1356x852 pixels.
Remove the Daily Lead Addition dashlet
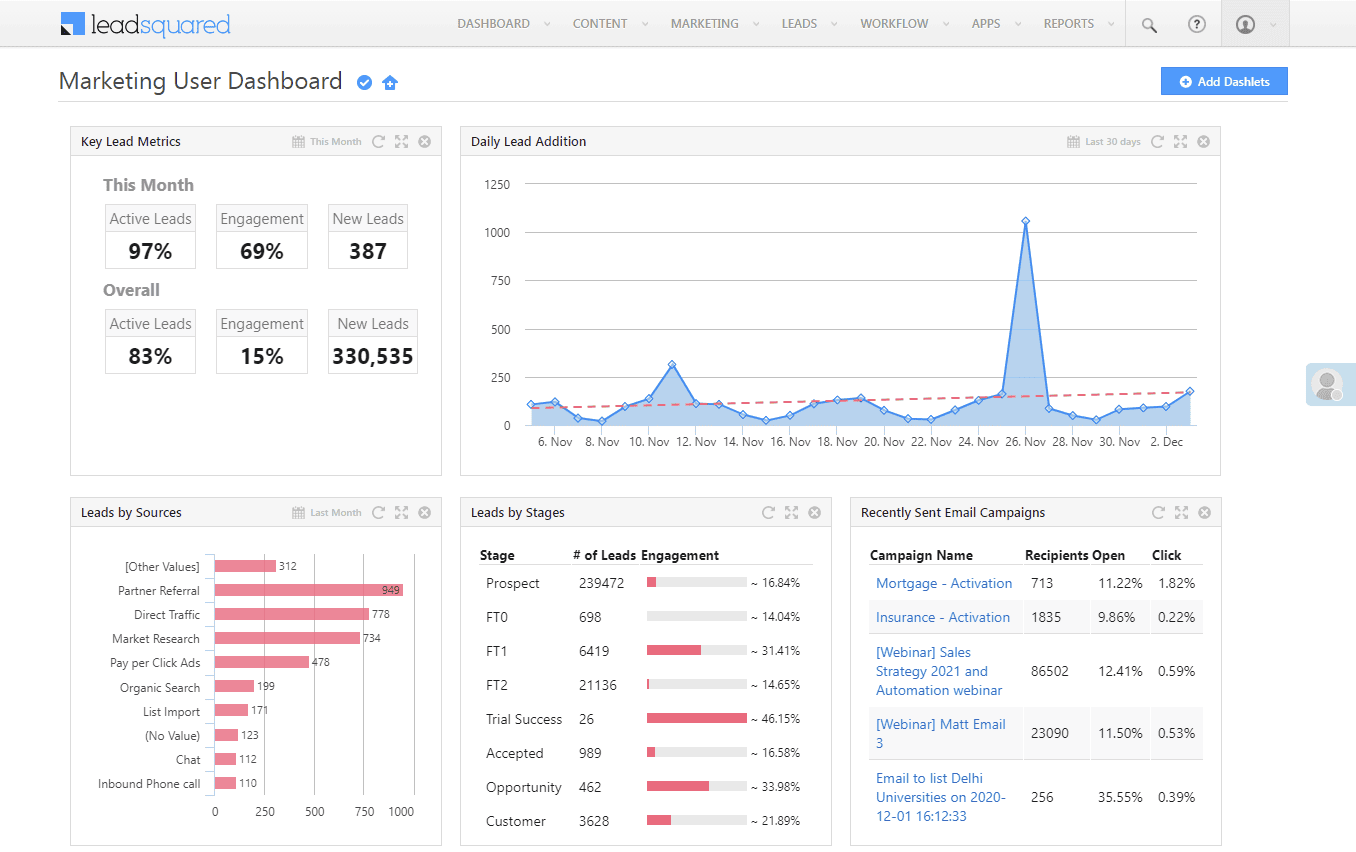1203,142
